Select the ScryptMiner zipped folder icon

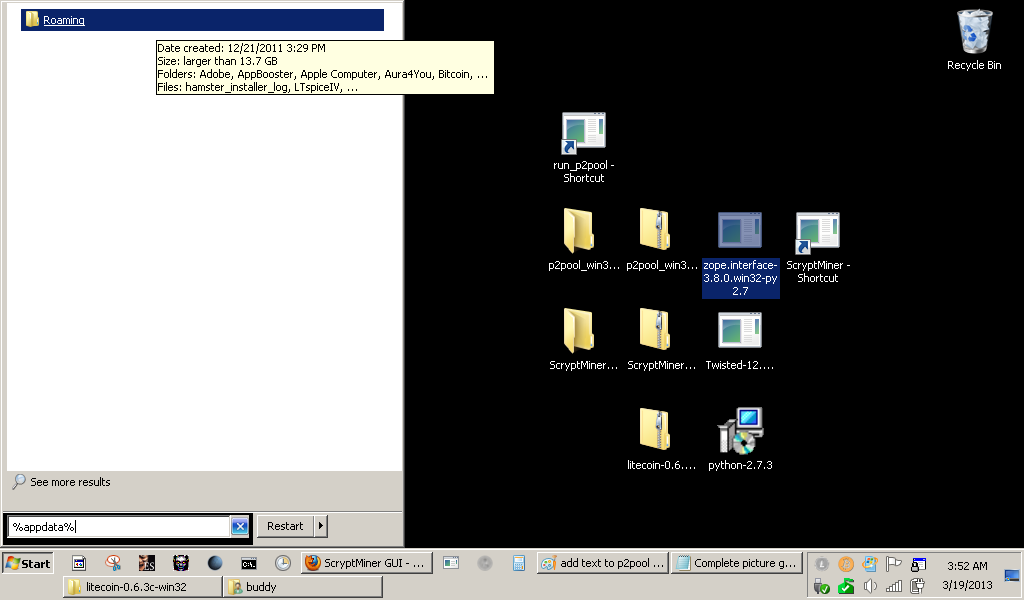(x=661, y=340)
